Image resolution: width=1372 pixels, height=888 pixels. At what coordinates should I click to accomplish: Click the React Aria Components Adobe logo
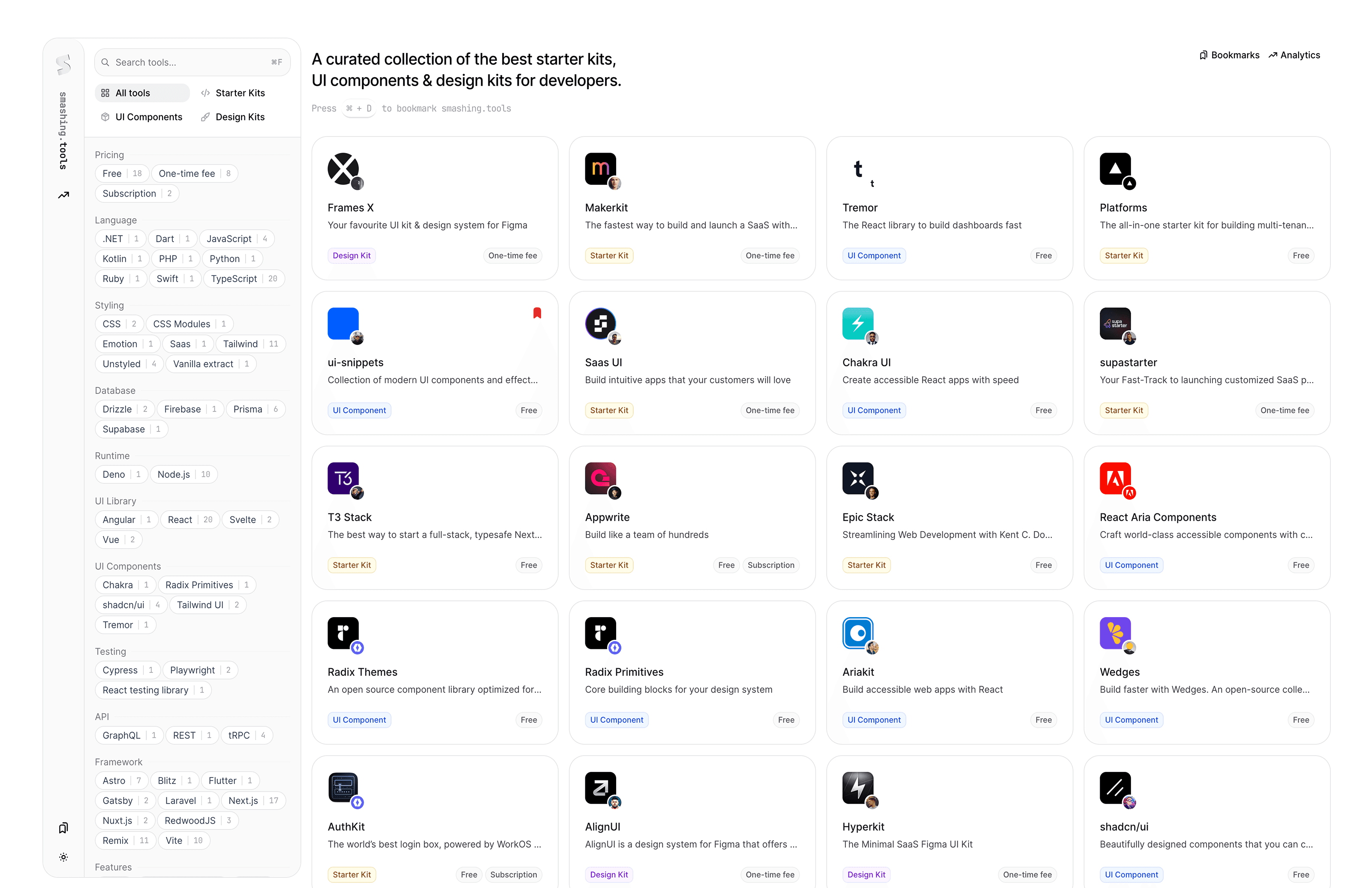tap(1115, 478)
